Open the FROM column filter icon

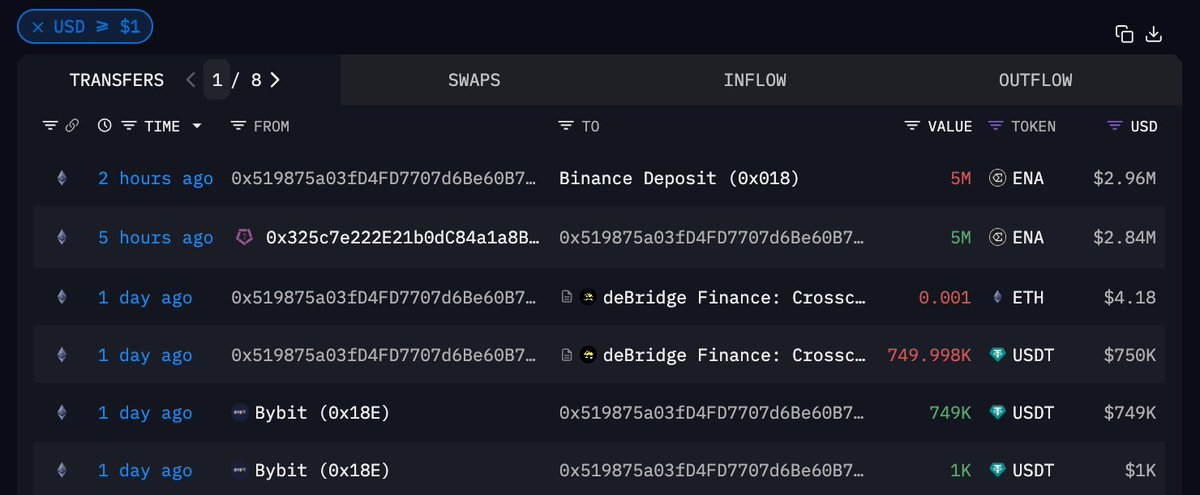point(238,126)
